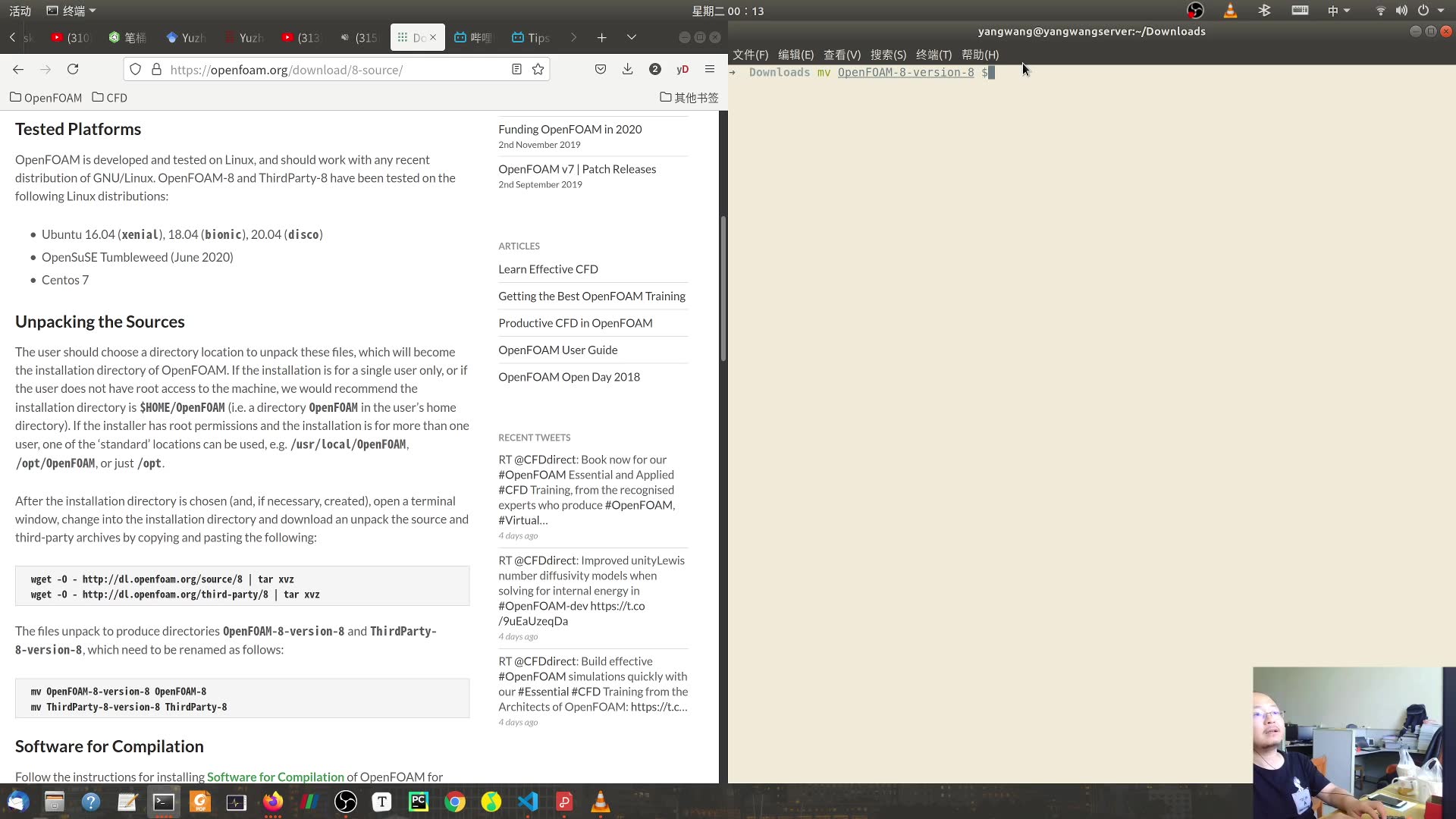Screen dimensions: 1456x819
Task: Click the browser menu hamburger icon
Action: point(710,69)
